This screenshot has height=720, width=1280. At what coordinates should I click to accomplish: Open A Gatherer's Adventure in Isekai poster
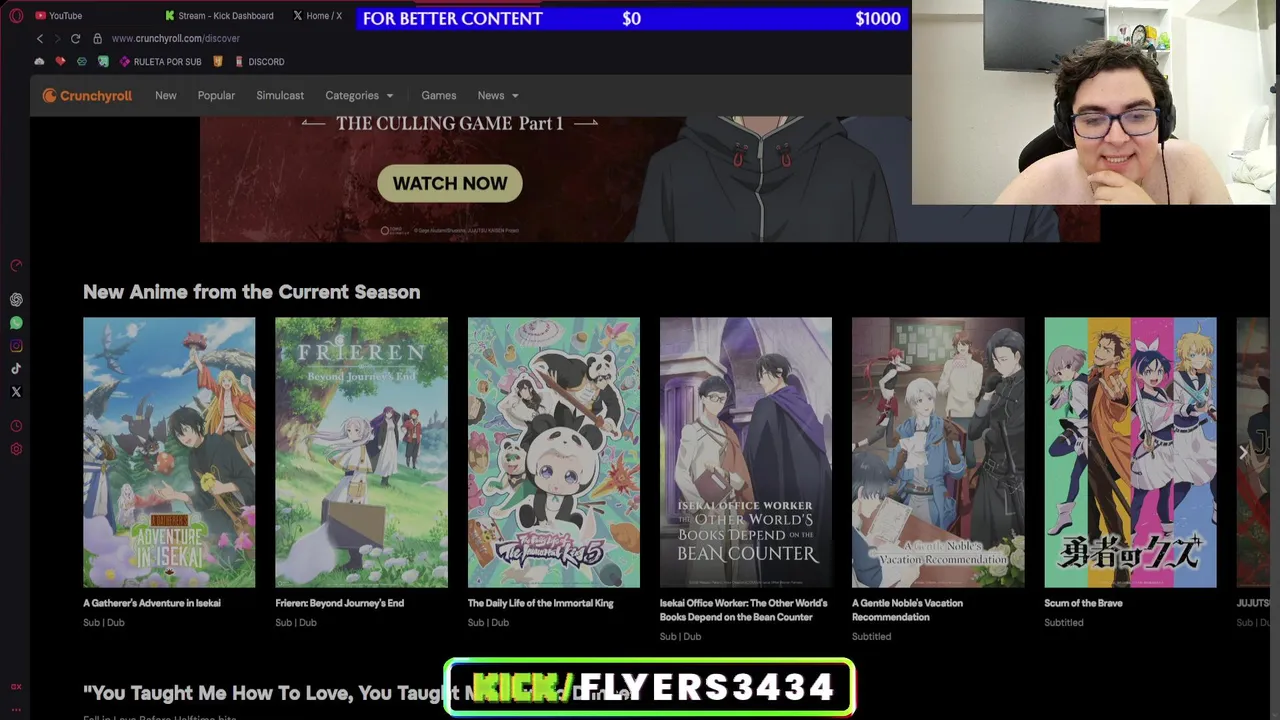(x=169, y=452)
